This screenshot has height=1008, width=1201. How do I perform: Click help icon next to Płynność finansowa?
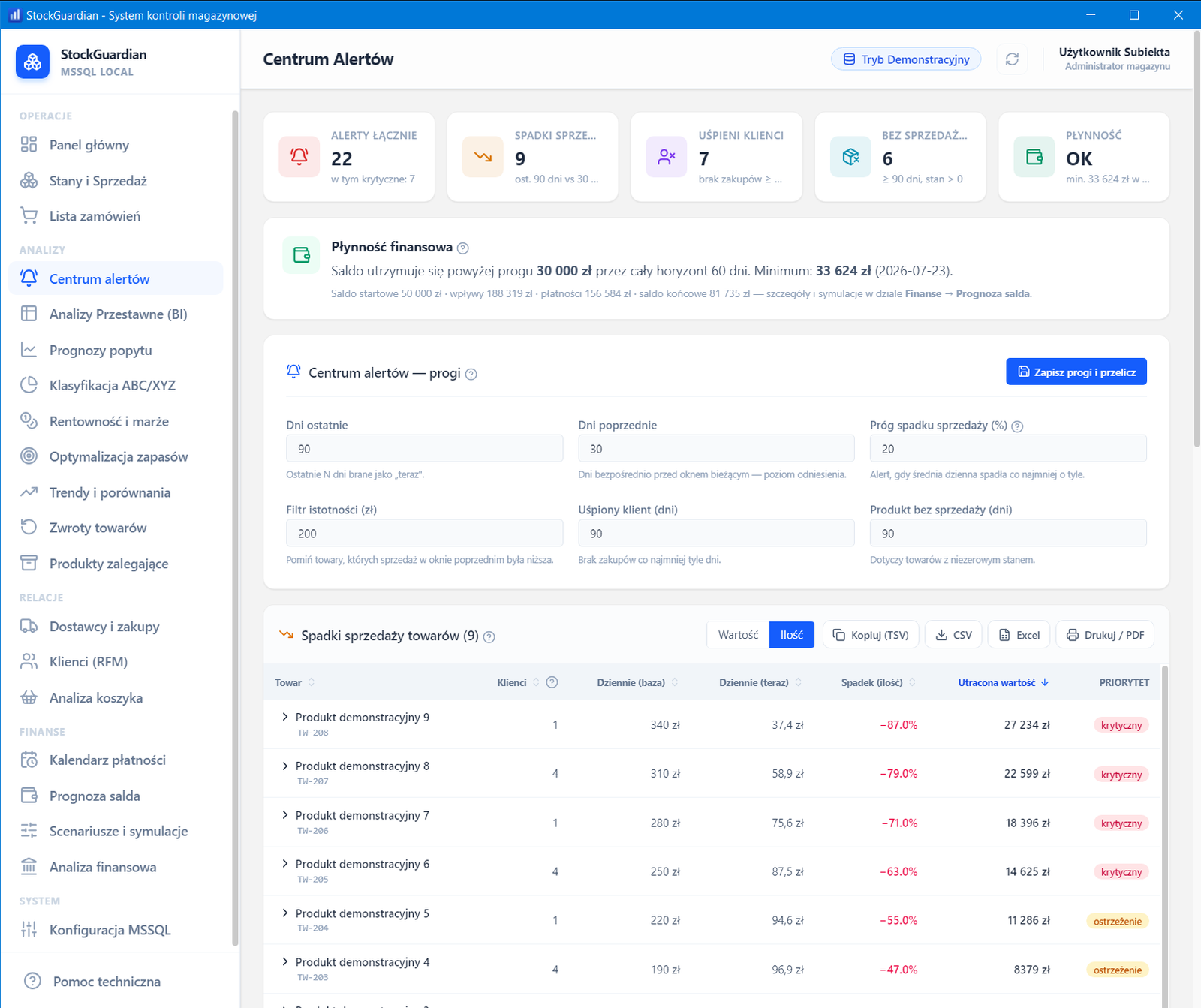click(x=463, y=248)
